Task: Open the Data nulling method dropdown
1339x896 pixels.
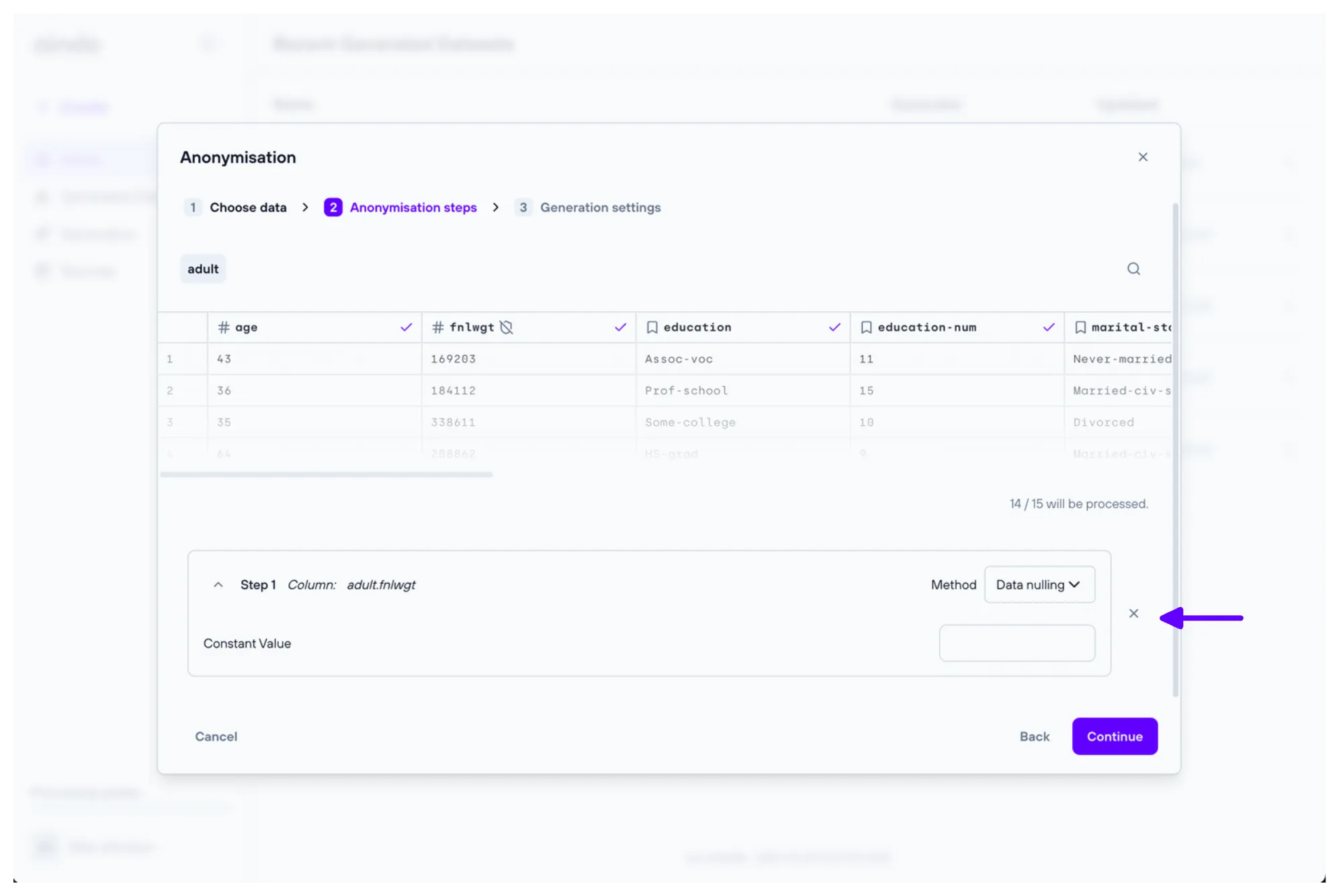Action: pyautogui.click(x=1039, y=584)
